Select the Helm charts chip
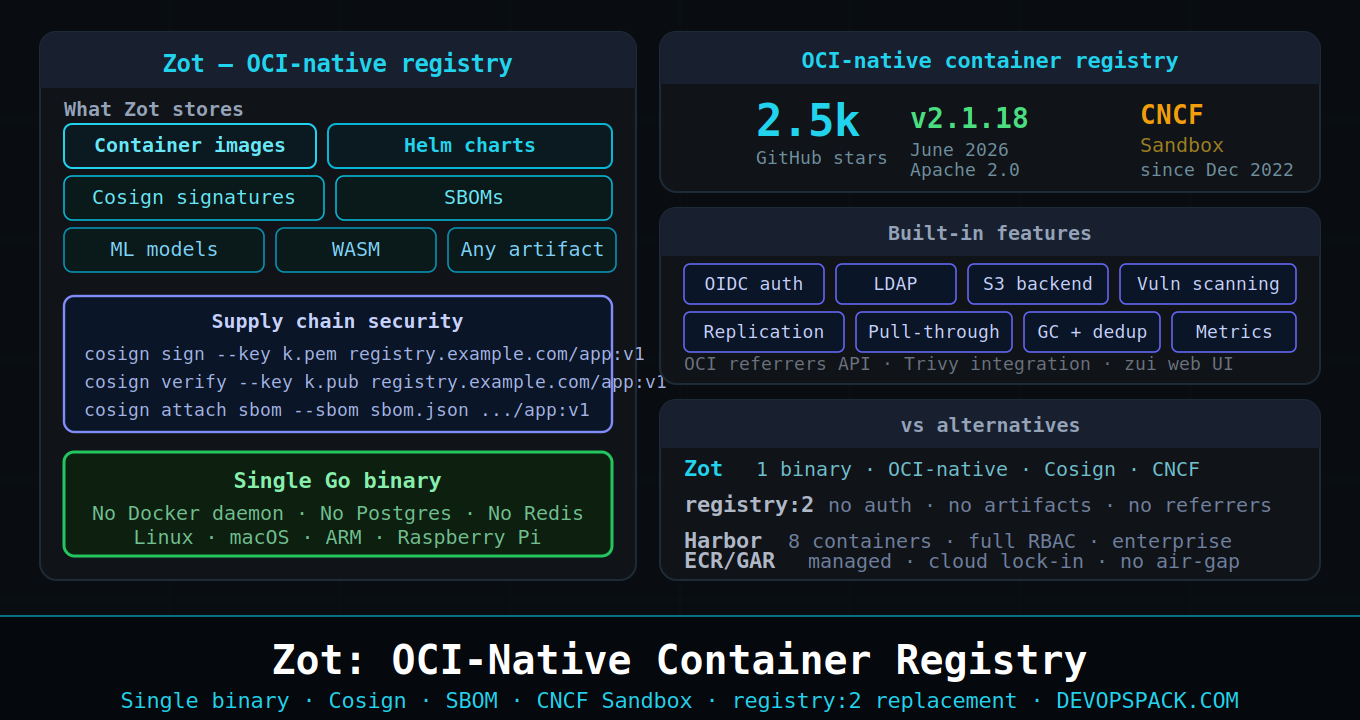Viewport: 1360px width, 720px height. pyautogui.click(x=470, y=146)
